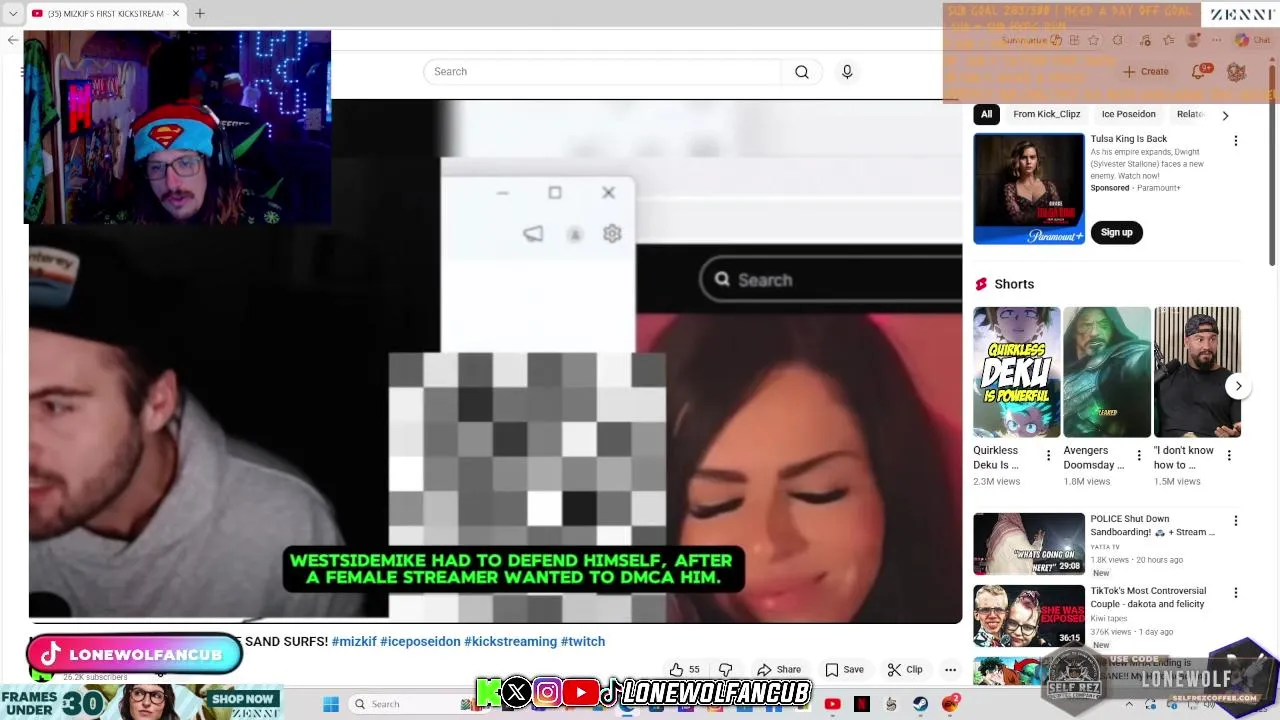The image size is (1280, 720).
Task: Save the video to a playlist
Action: click(844, 669)
